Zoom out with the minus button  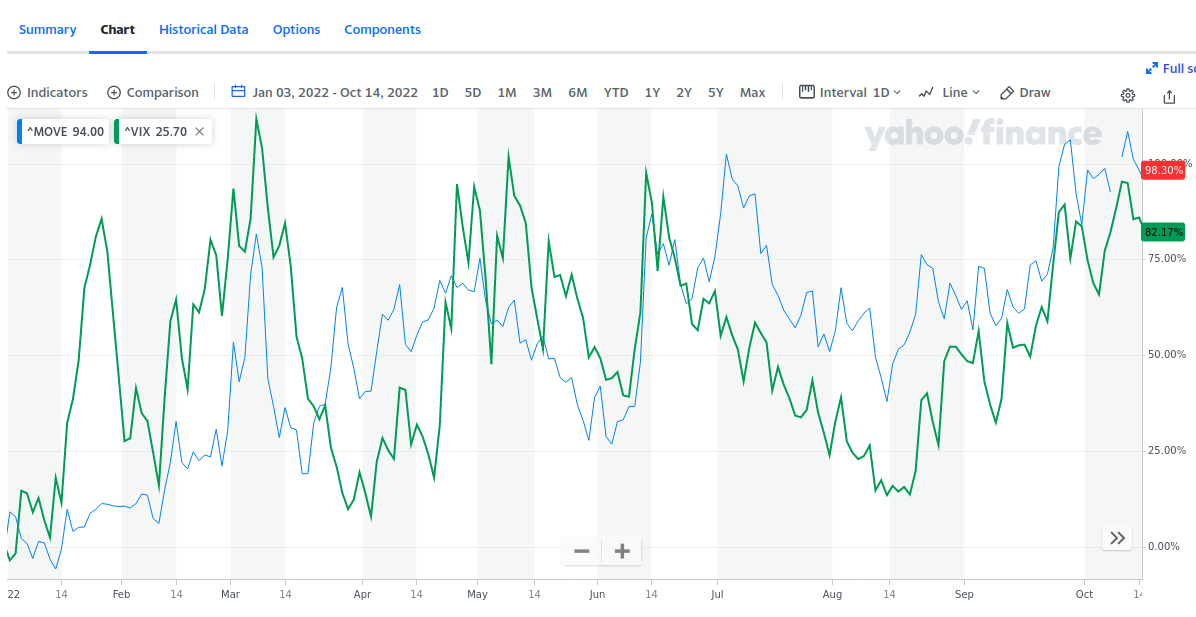[582, 551]
